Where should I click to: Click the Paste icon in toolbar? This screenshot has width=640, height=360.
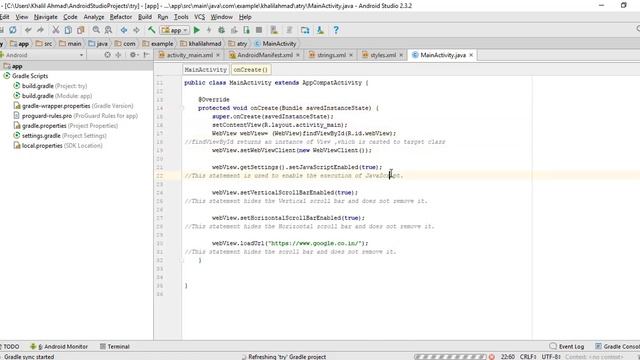[x=80, y=30]
